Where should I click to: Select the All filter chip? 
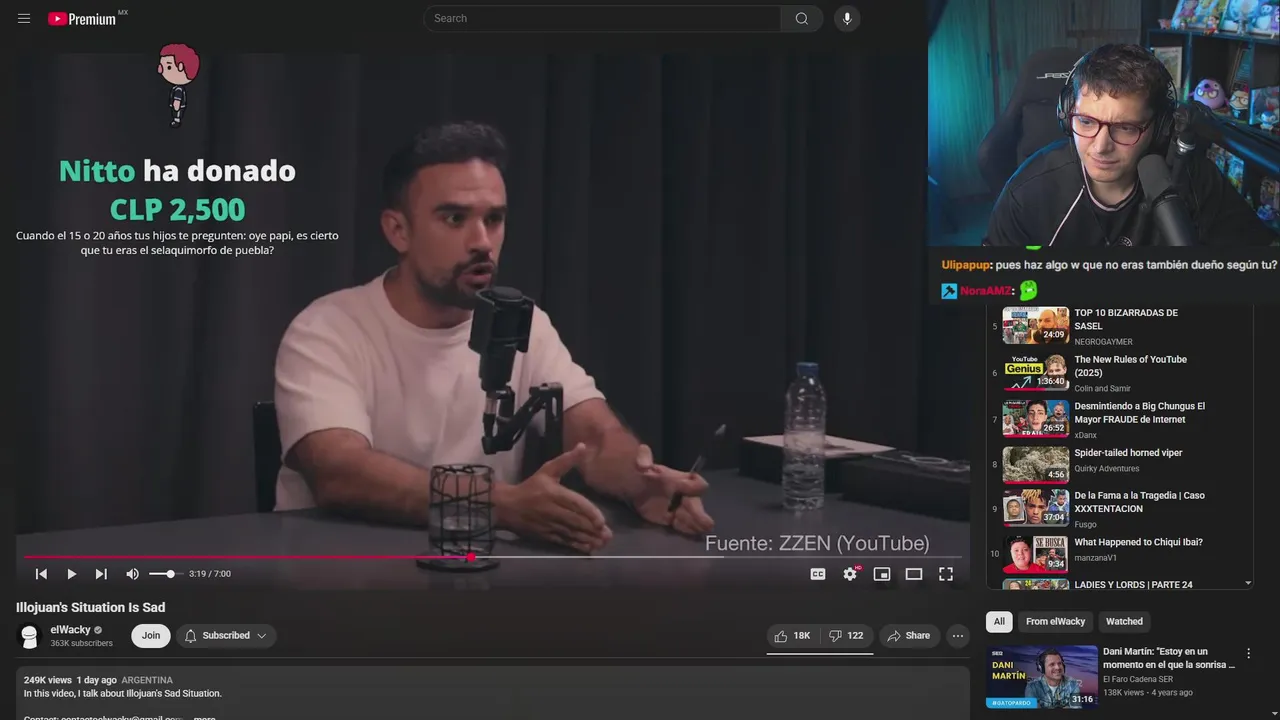pos(999,621)
